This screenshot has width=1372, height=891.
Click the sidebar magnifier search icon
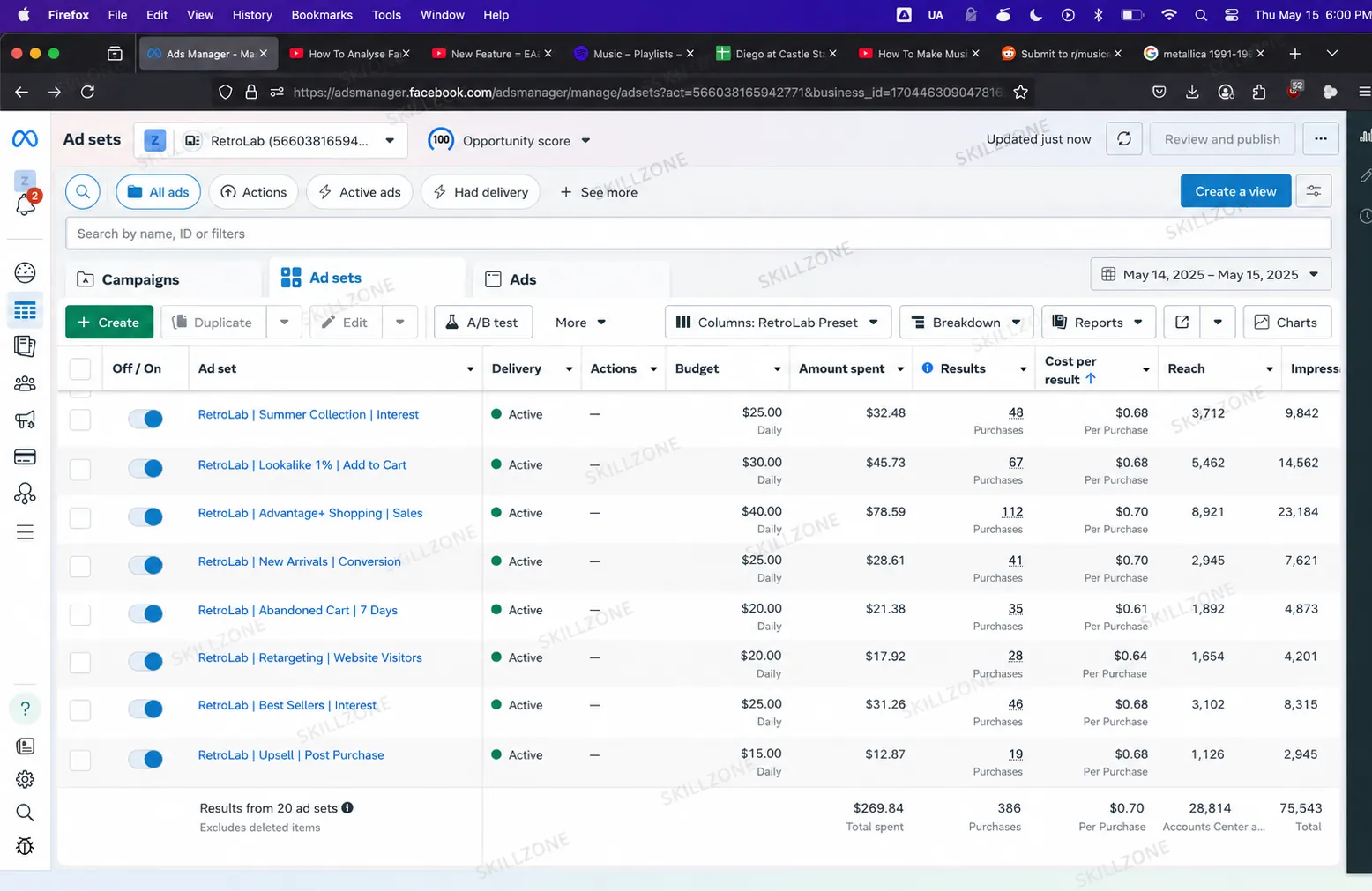pos(25,813)
